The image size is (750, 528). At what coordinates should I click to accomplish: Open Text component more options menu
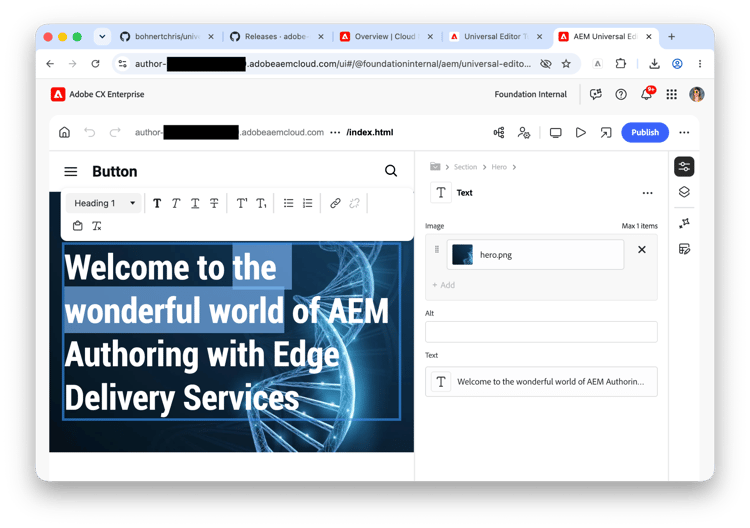pyautogui.click(x=648, y=193)
